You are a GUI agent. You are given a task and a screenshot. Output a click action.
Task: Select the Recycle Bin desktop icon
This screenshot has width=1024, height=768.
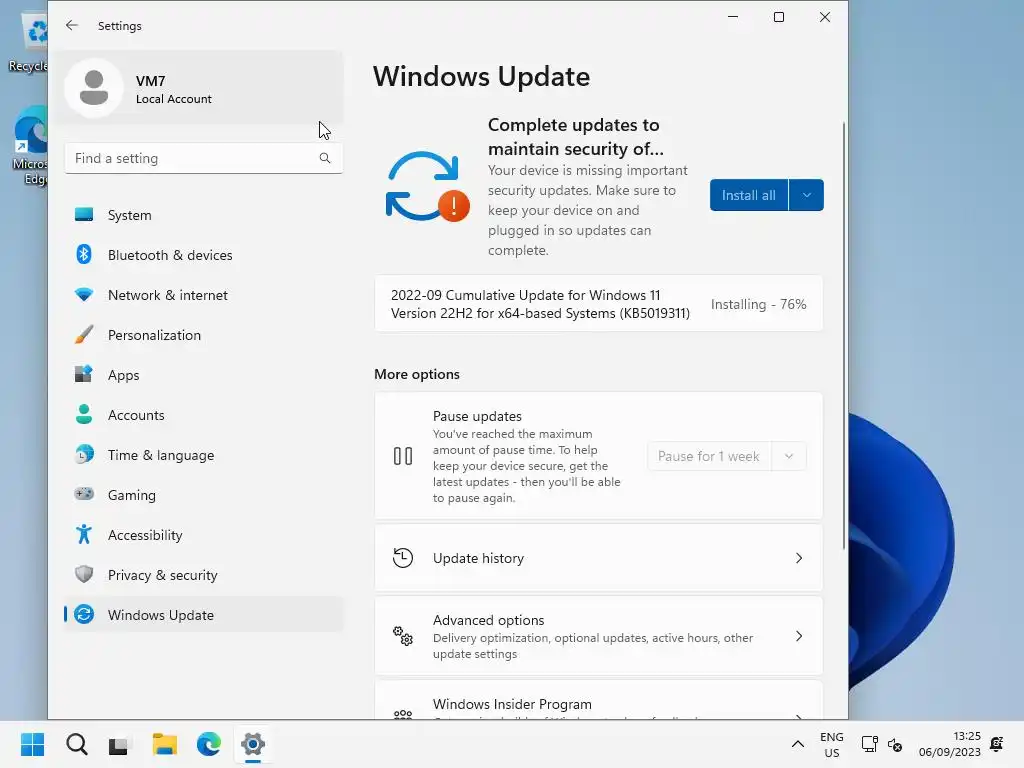(29, 44)
